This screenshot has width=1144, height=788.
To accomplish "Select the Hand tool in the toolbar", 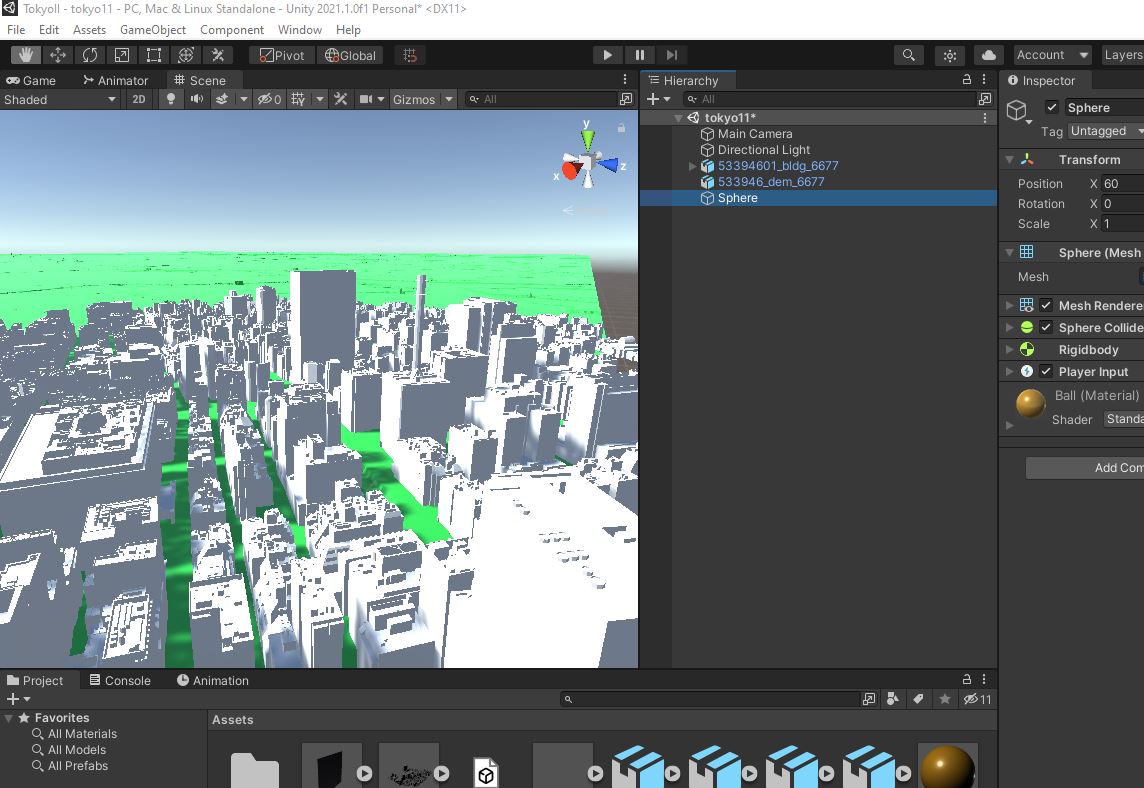I will pyautogui.click(x=25, y=55).
